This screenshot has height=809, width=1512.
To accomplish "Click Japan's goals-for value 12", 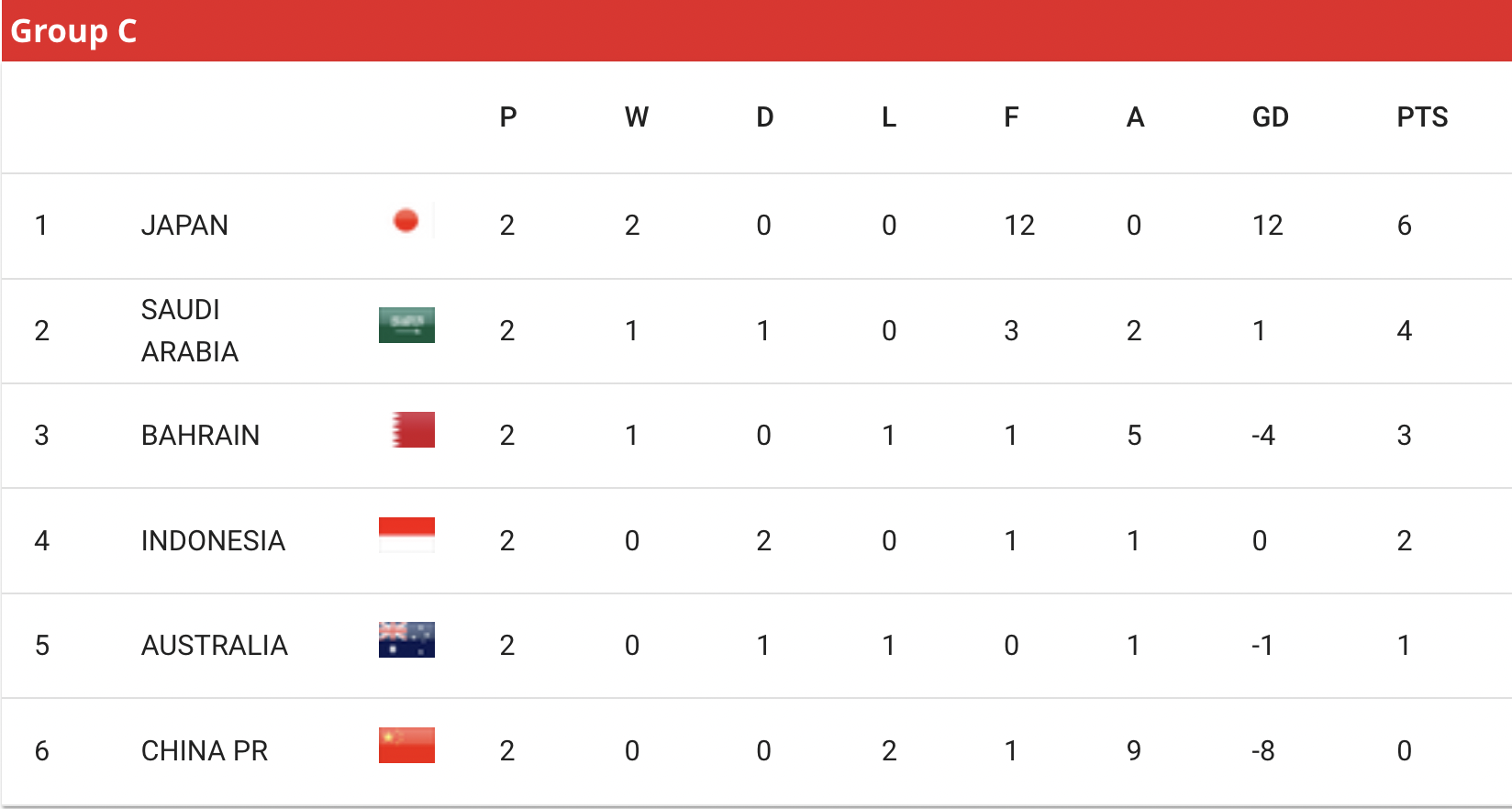I will pos(1019,226).
